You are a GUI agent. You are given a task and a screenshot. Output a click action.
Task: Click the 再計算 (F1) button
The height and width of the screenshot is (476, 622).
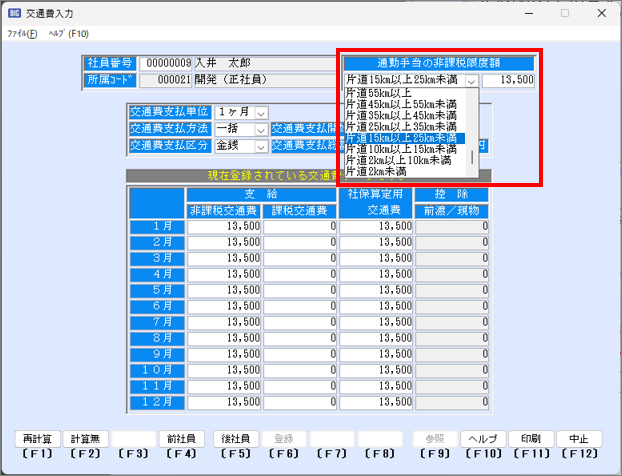38,439
